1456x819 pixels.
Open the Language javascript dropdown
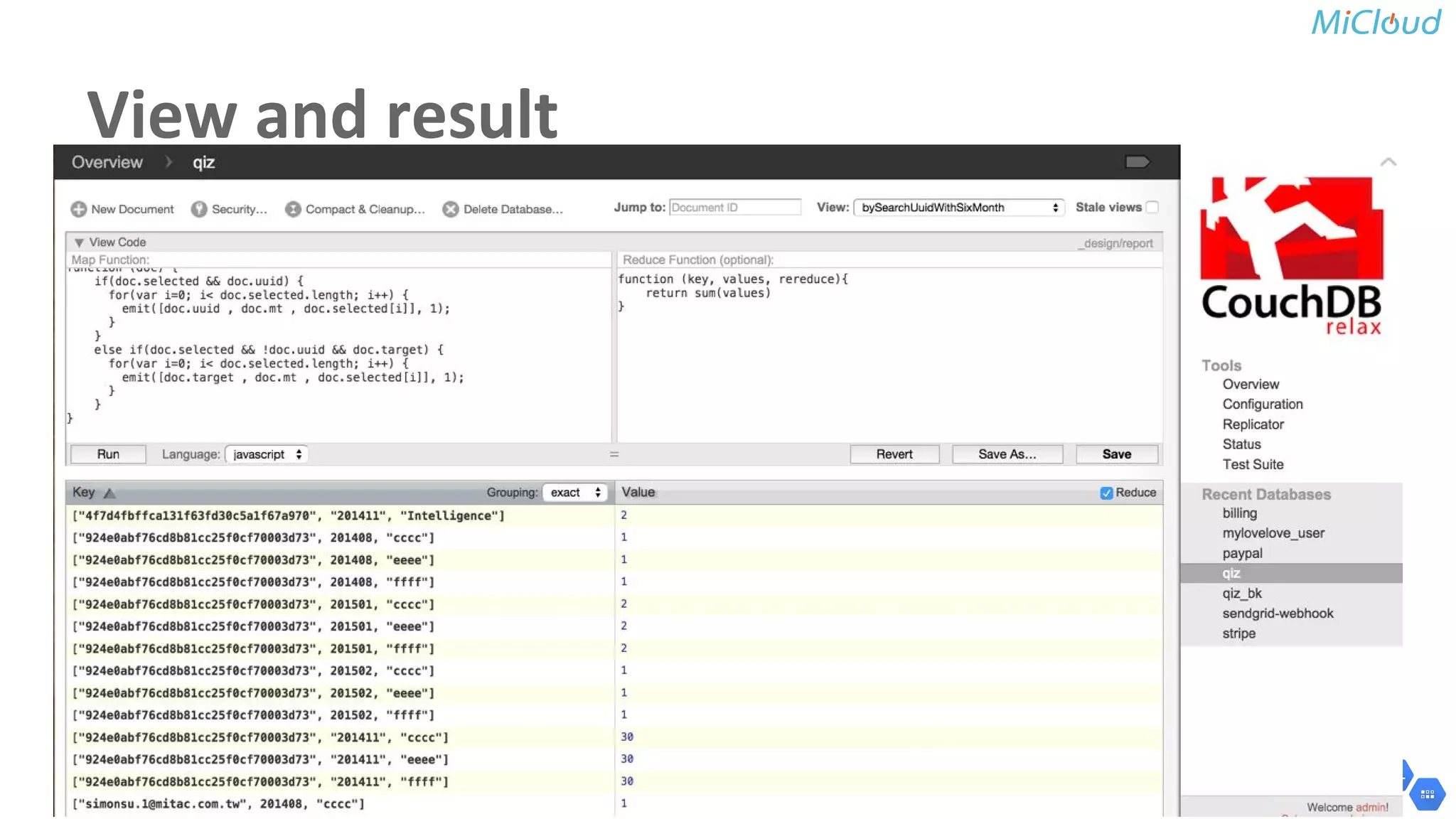(267, 454)
